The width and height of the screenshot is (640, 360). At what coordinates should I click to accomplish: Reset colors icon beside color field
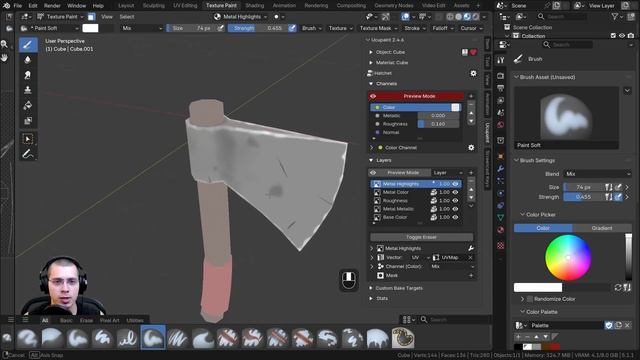618,288
